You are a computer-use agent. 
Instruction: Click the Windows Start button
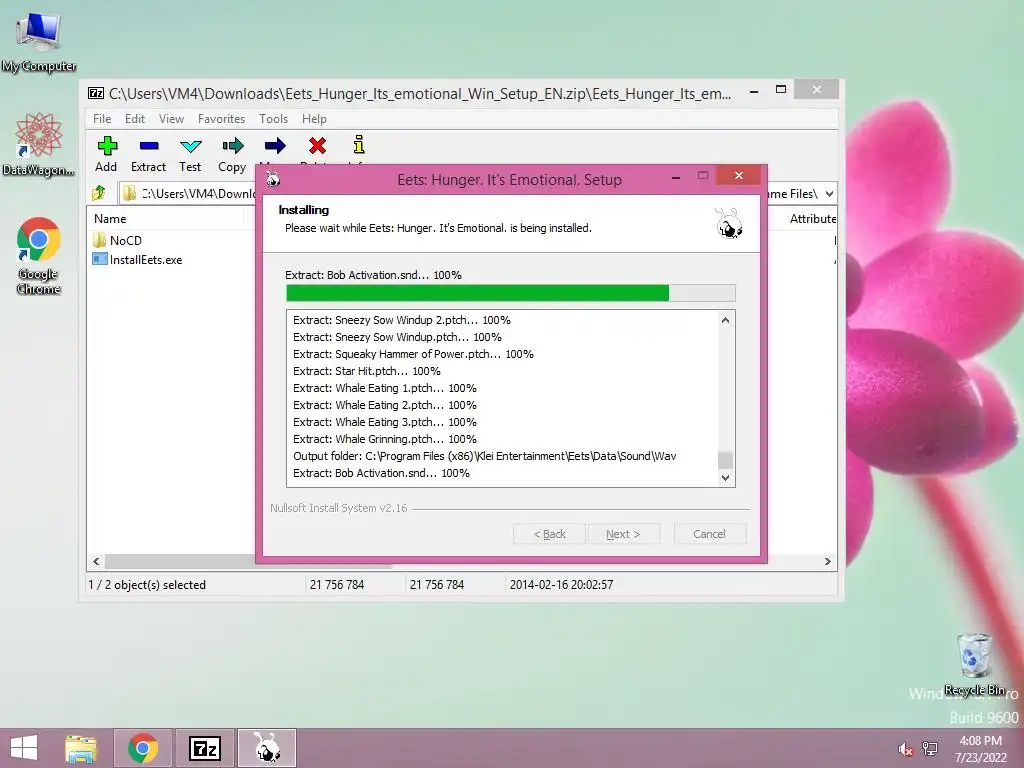24,748
